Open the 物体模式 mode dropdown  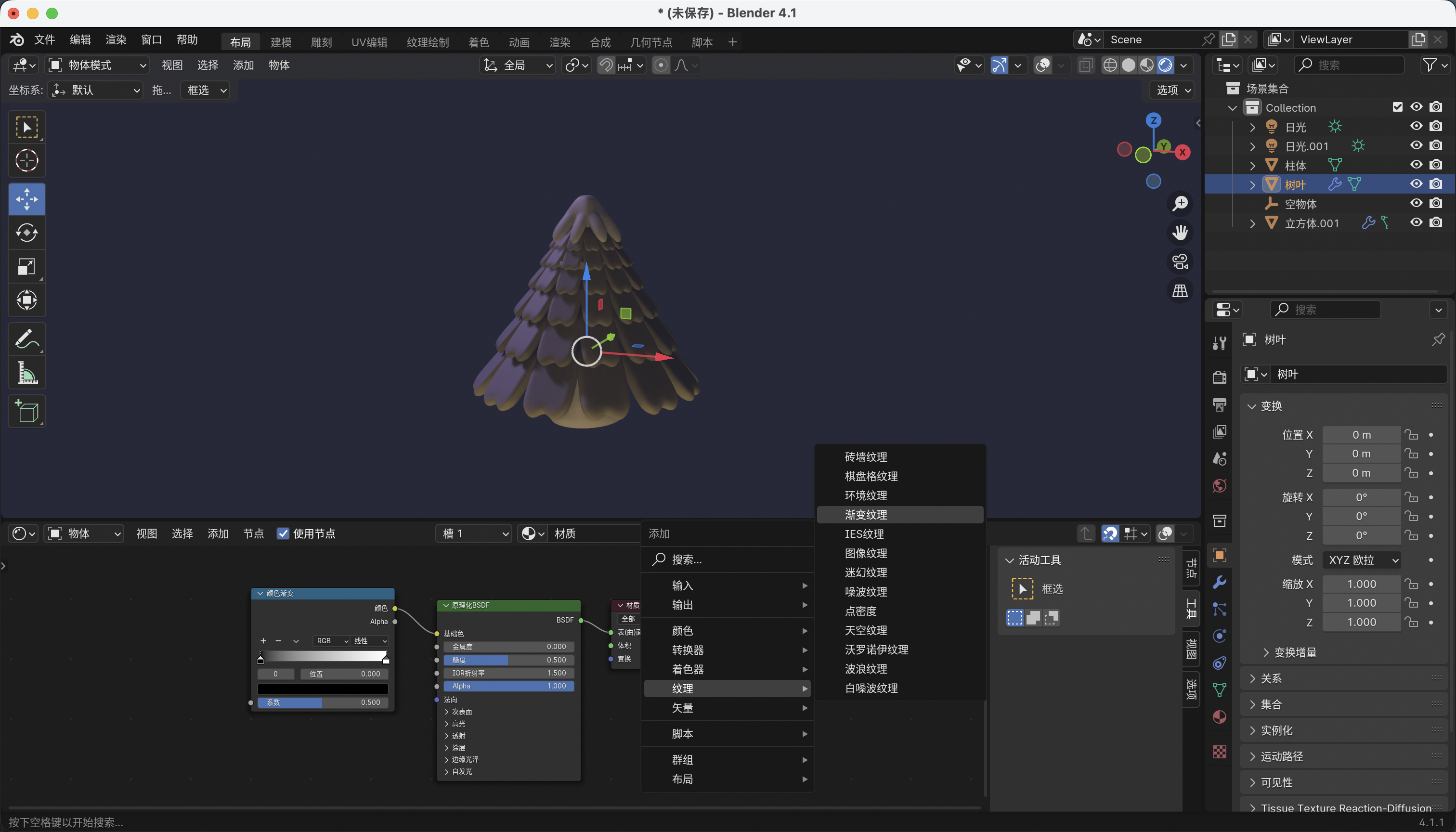tap(97, 65)
